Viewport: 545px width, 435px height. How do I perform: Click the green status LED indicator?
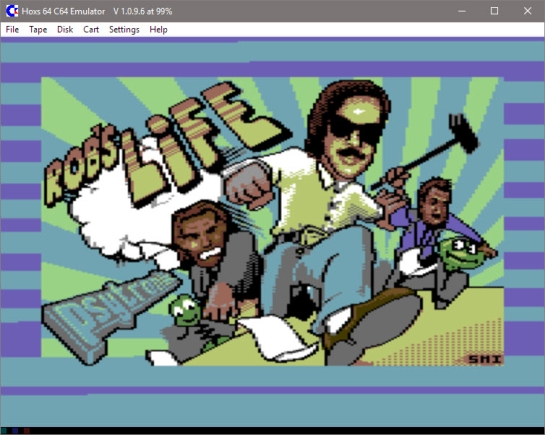(4, 431)
